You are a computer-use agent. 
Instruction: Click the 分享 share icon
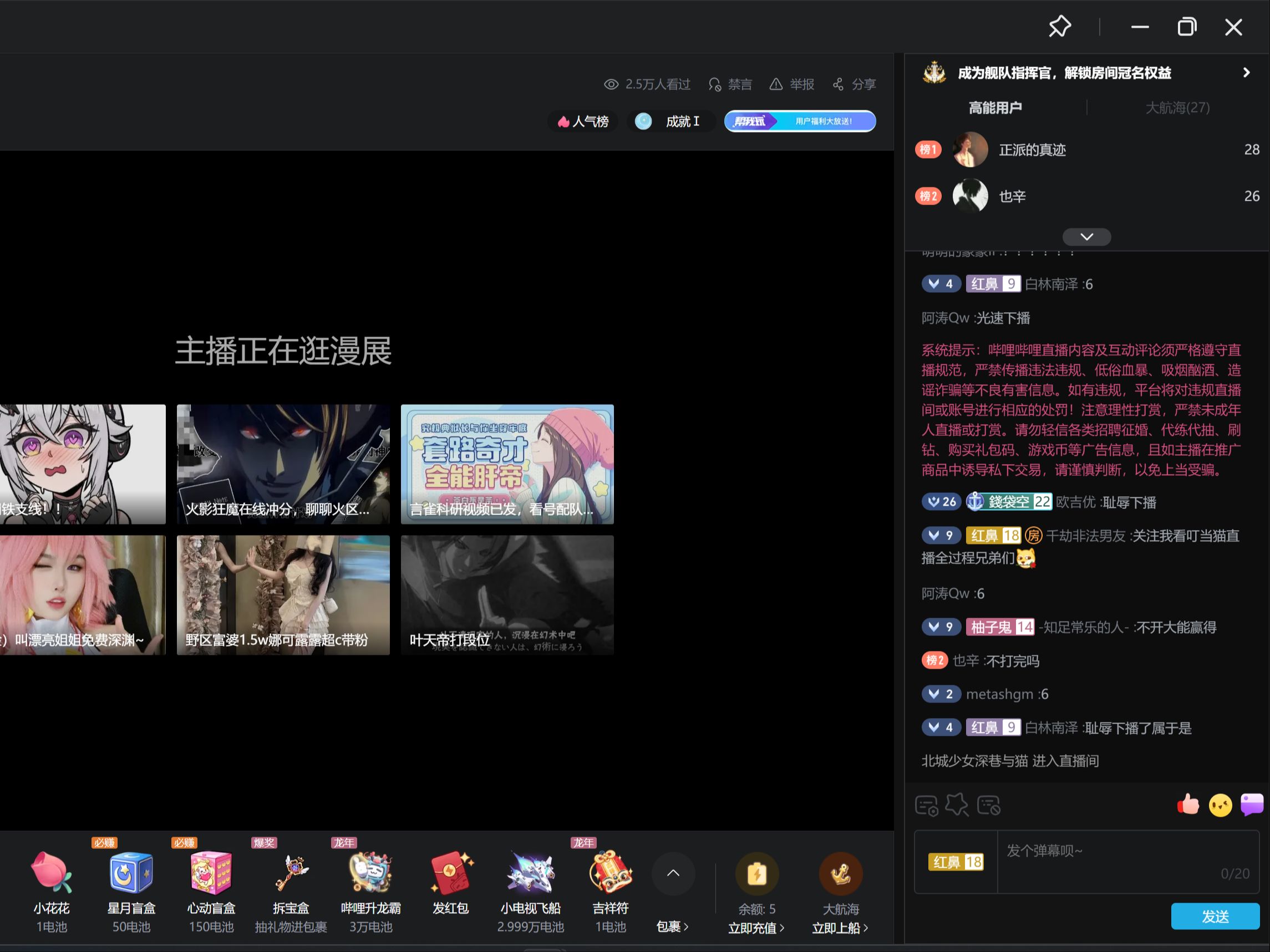coord(838,84)
